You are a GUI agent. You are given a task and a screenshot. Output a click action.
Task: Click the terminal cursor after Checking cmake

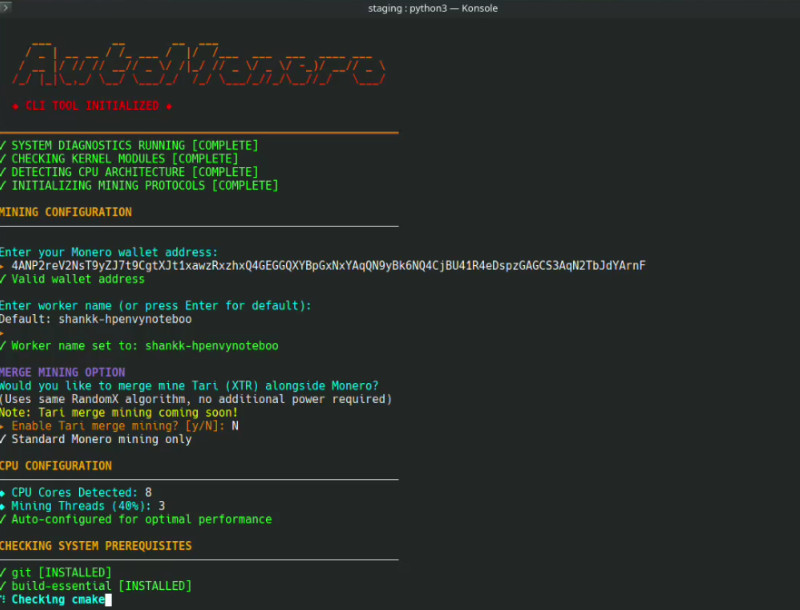[107, 599]
